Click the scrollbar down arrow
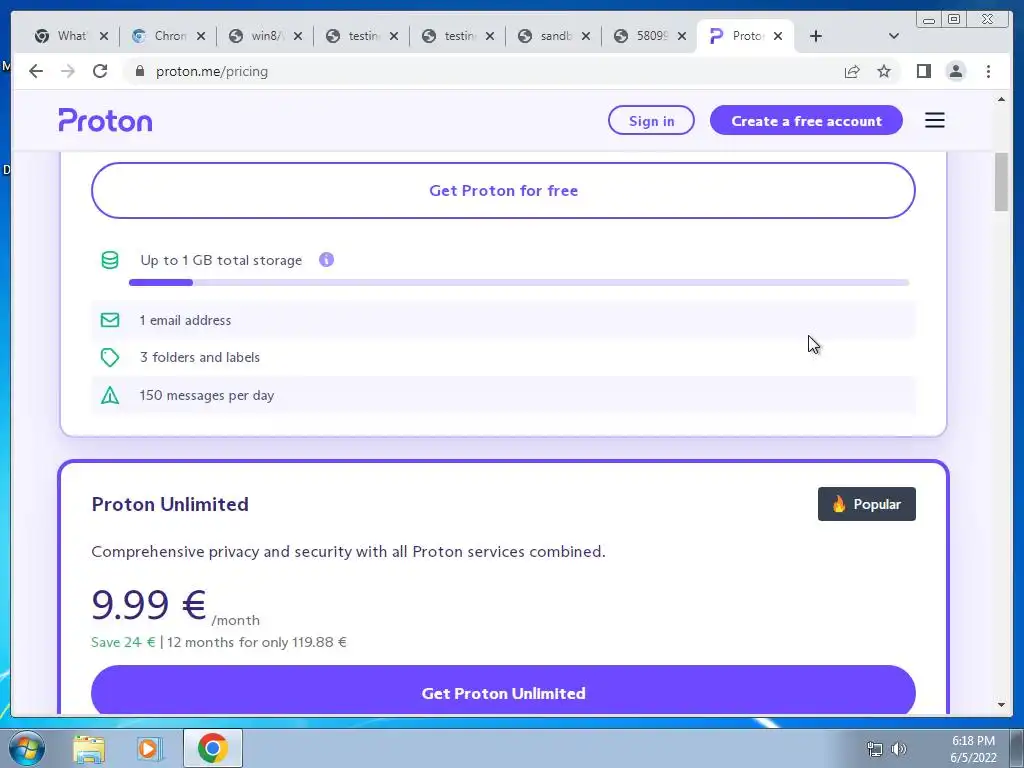 point(1001,705)
